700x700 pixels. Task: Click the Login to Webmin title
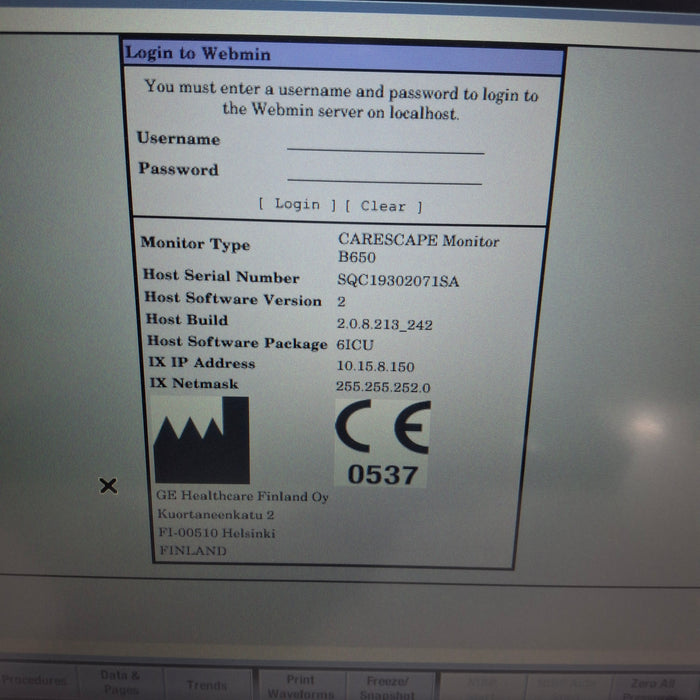(x=198, y=53)
